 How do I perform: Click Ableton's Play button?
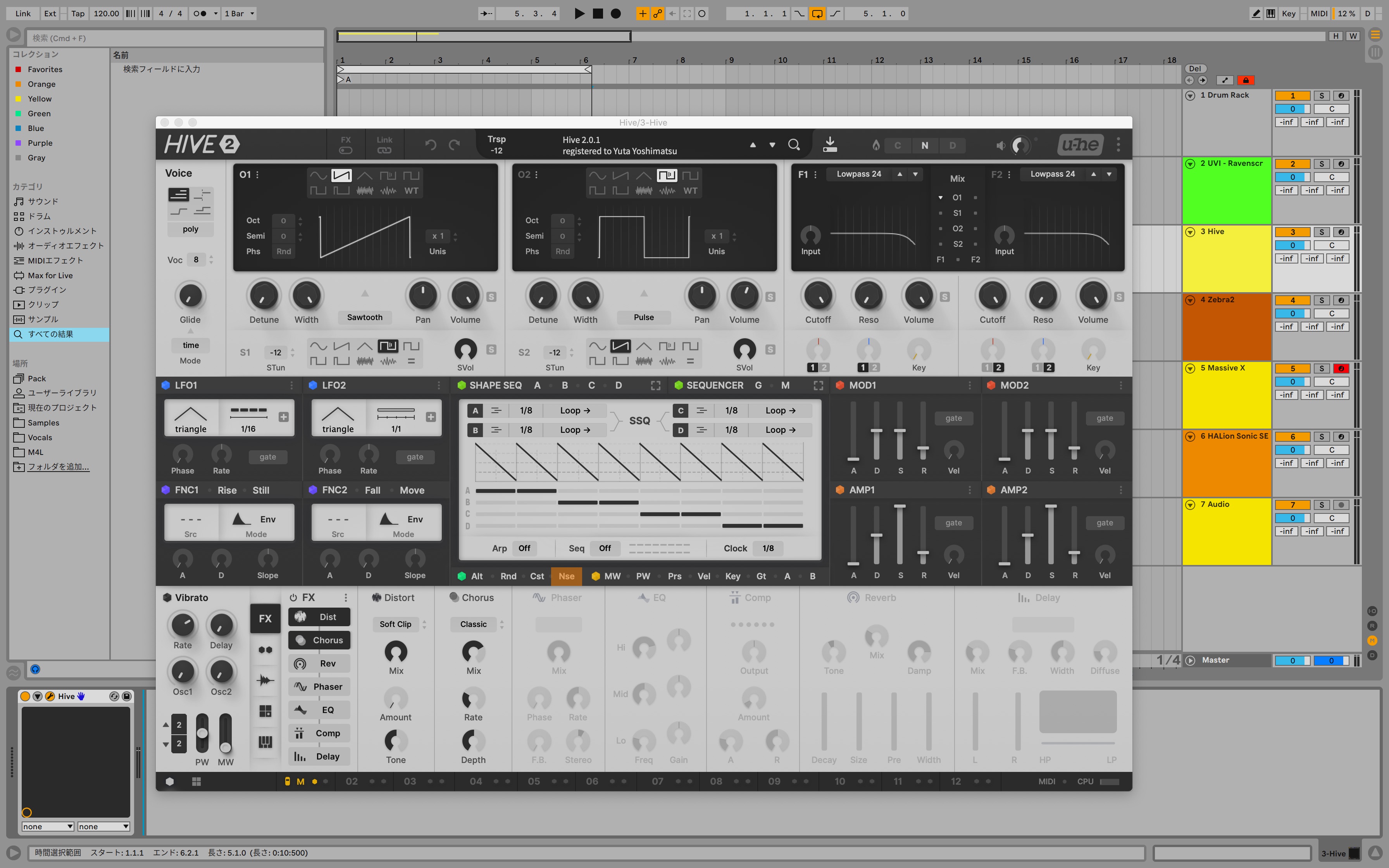(x=580, y=13)
